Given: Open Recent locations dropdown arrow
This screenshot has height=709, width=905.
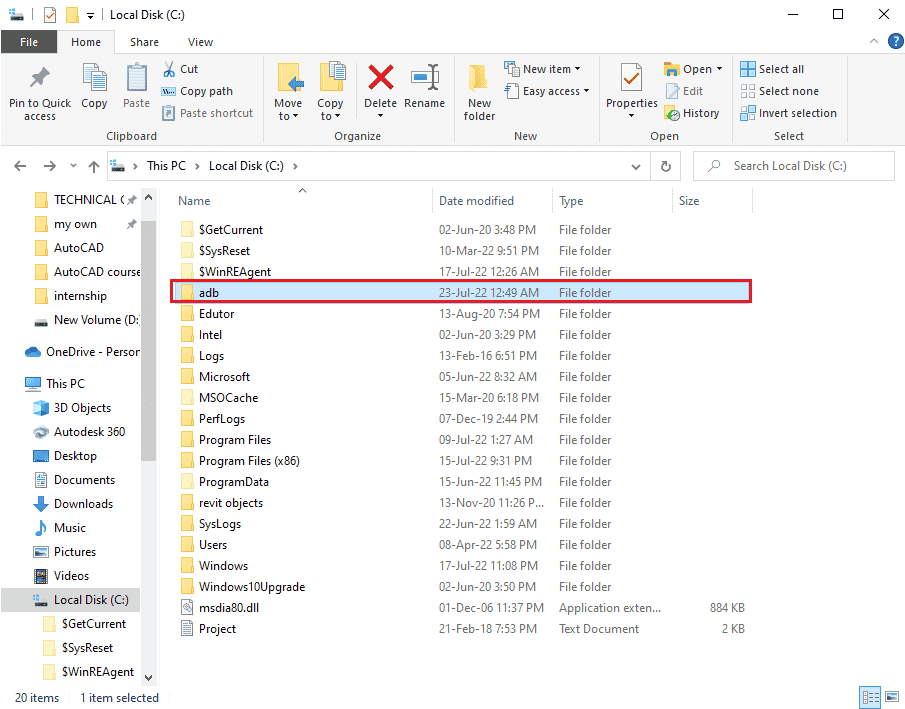Looking at the screenshot, I should point(73,166).
